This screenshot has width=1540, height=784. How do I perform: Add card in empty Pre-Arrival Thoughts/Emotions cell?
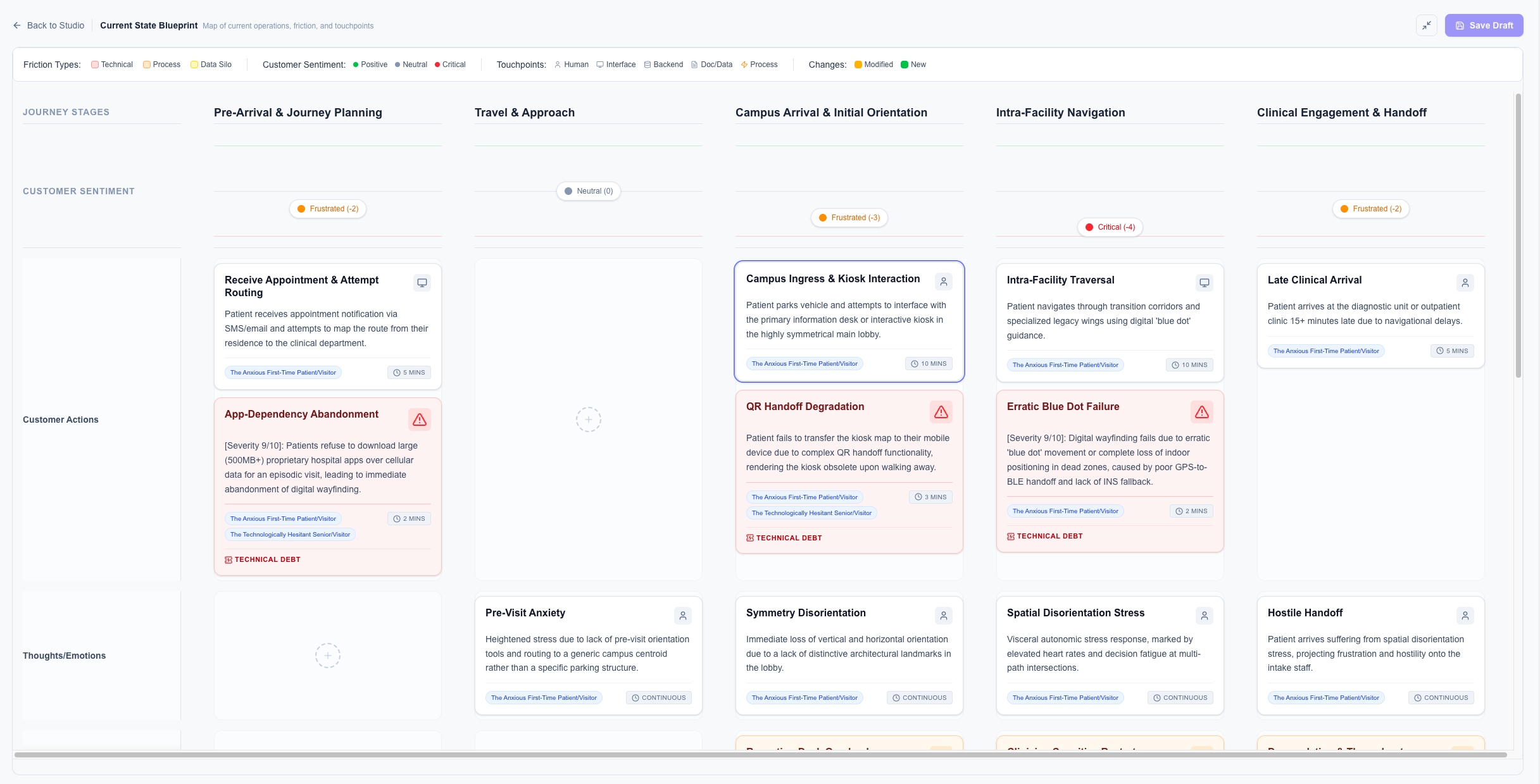click(327, 656)
